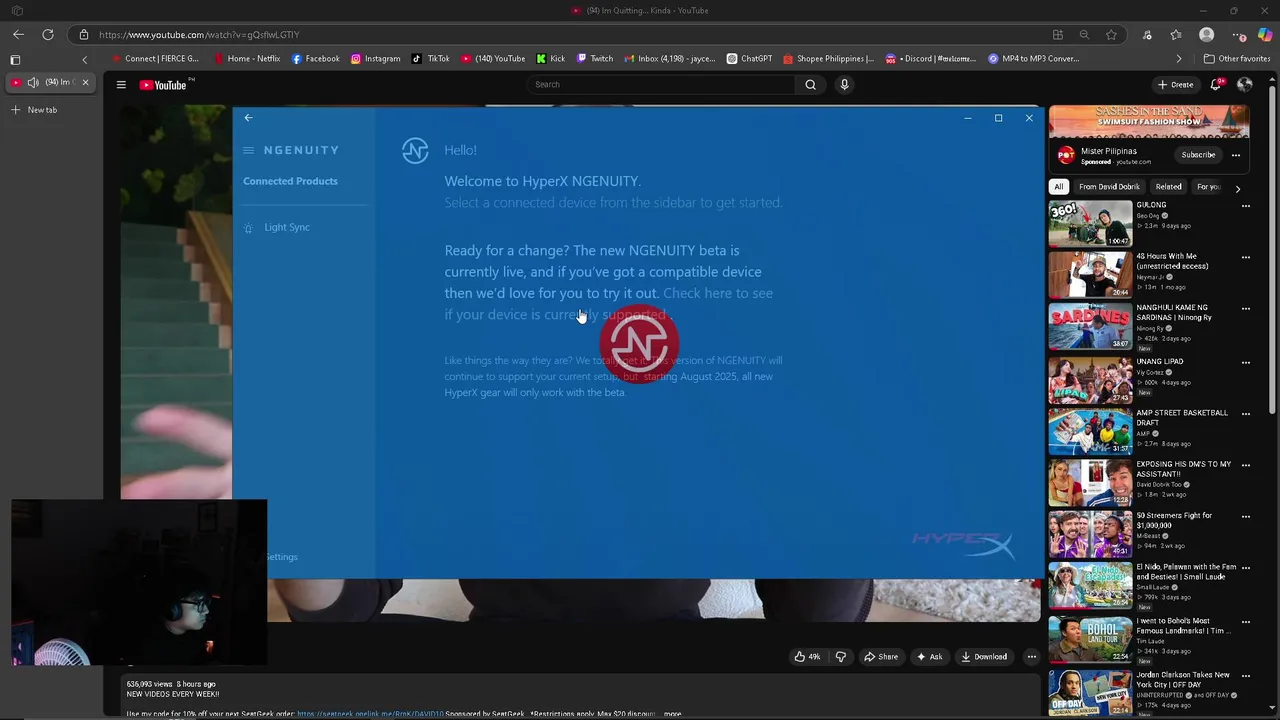This screenshot has width=1280, height=720.
Task: Open Twitch bookmark
Action: click(595, 59)
